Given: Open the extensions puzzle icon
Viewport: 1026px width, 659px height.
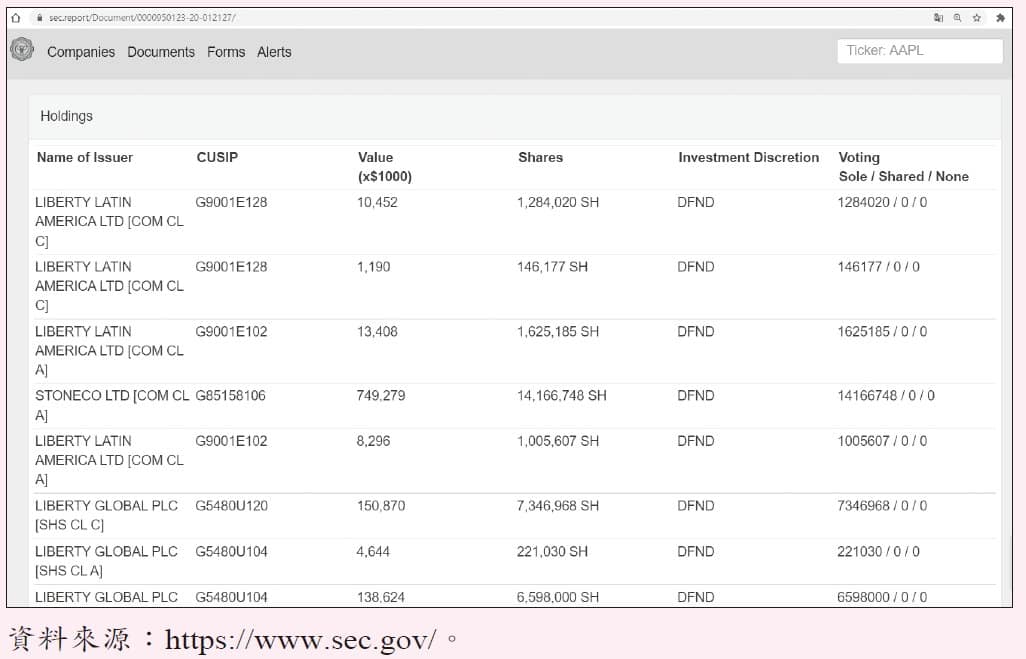Looking at the screenshot, I should (1000, 18).
